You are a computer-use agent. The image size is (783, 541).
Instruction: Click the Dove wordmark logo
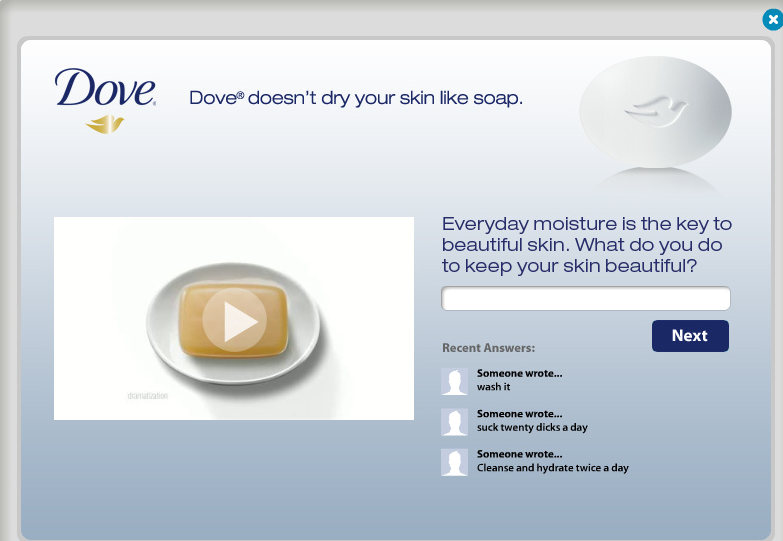tap(105, 89)
